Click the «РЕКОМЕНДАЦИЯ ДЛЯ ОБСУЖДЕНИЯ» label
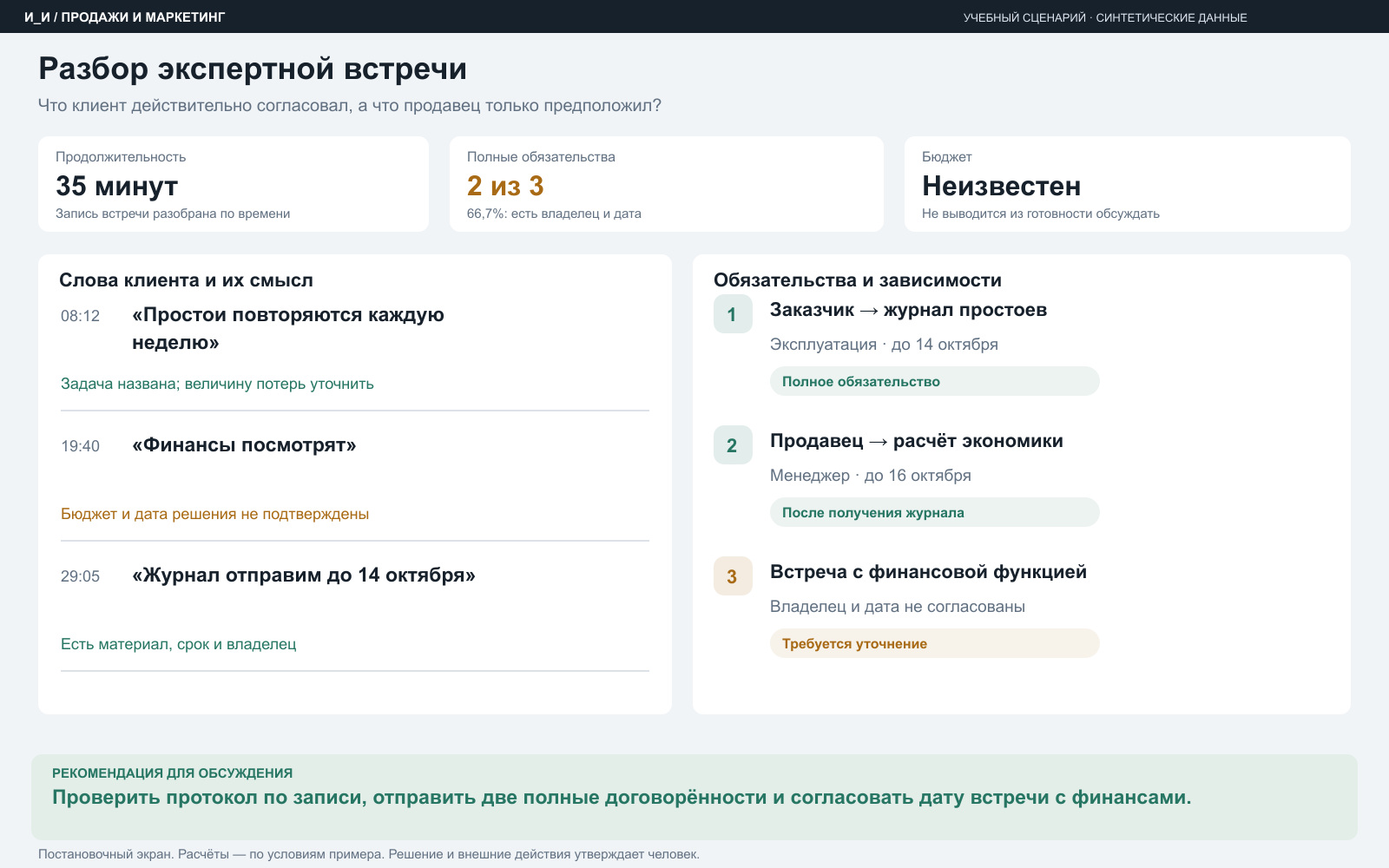 pyautogui.click(x=172, y=773)
